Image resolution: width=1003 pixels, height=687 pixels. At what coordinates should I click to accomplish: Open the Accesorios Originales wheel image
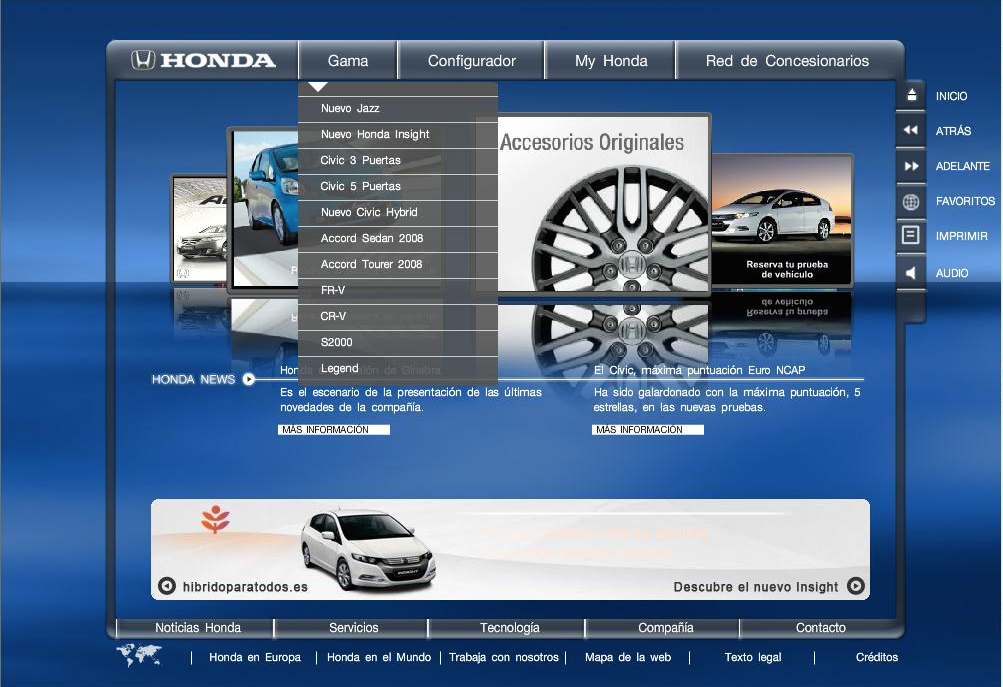pos(603,203)
